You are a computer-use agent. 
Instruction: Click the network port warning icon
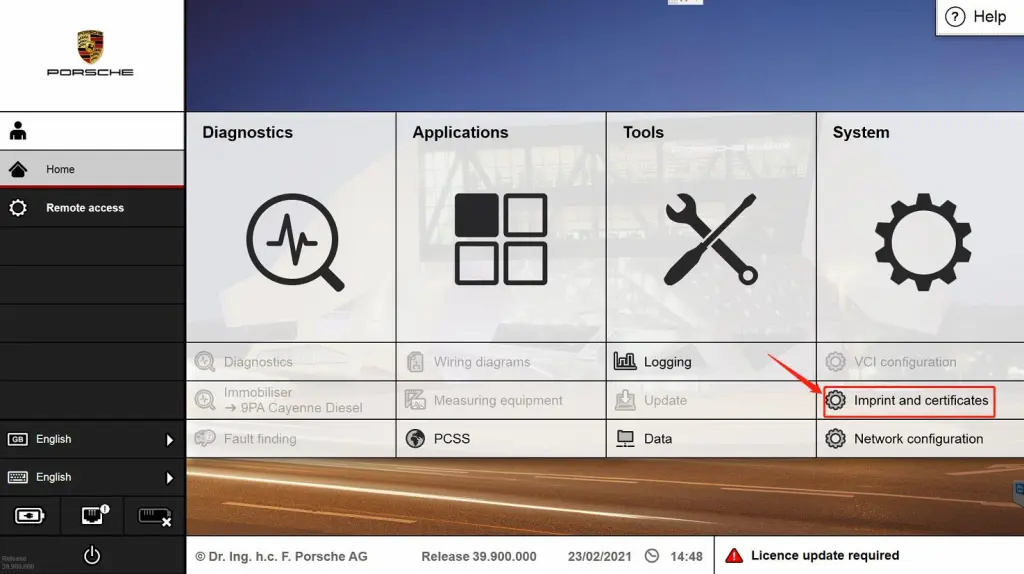tap(92, 516)
